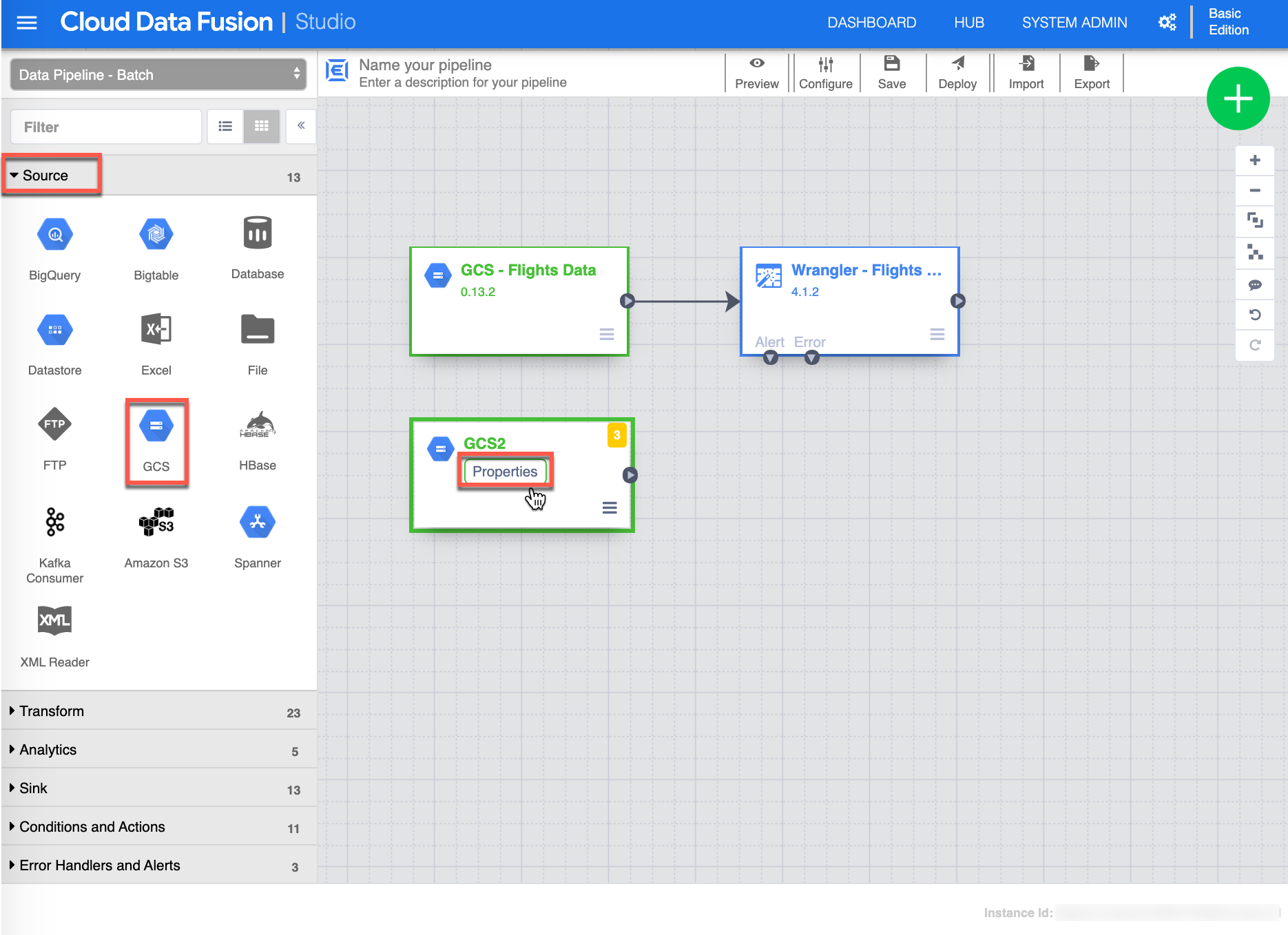The image size is (1288, 935).
Task: Click the green plus add button
Action: [1238, 98]
